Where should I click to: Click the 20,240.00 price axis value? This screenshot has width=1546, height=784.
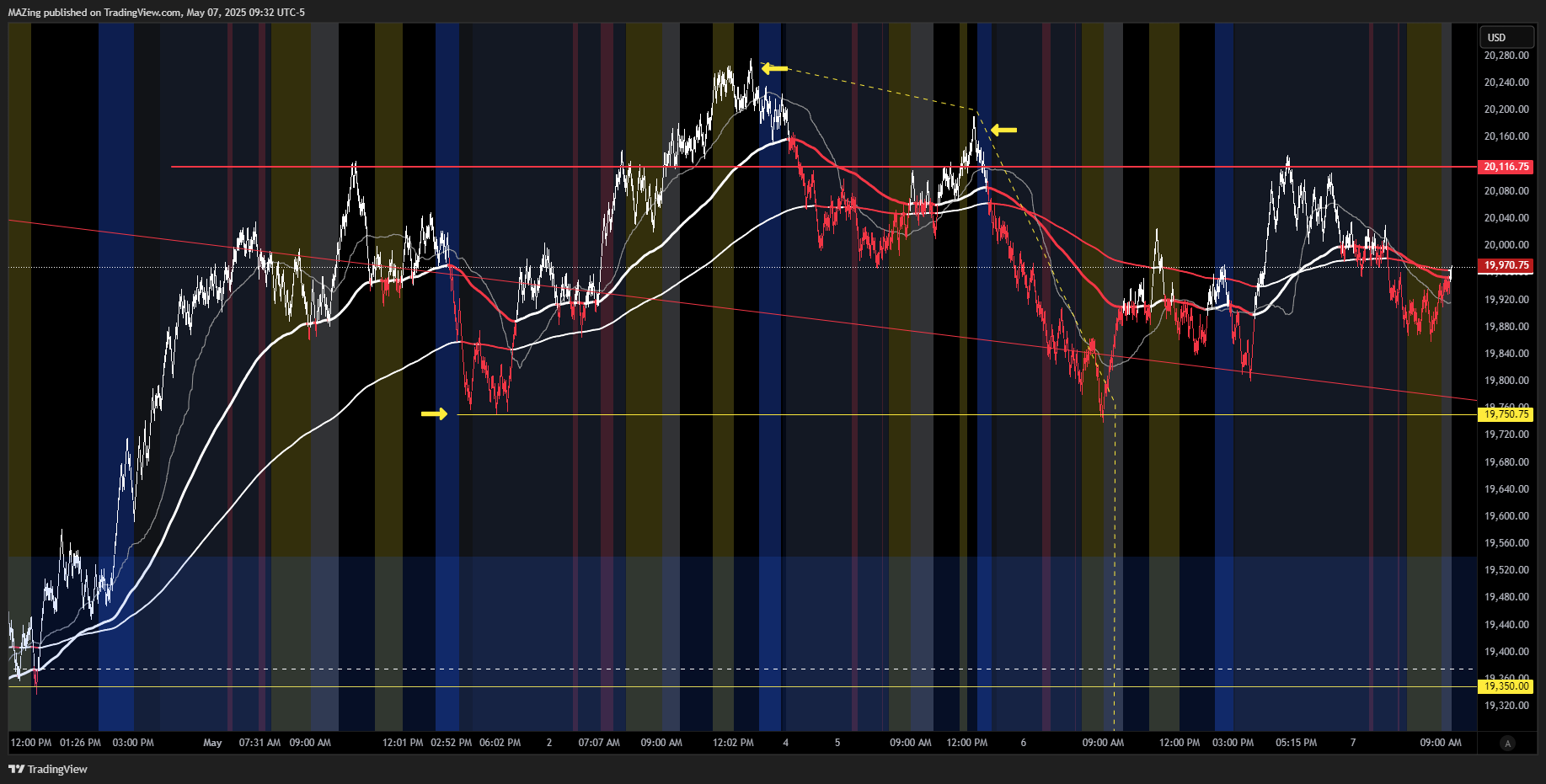[x=1506, y=83]
